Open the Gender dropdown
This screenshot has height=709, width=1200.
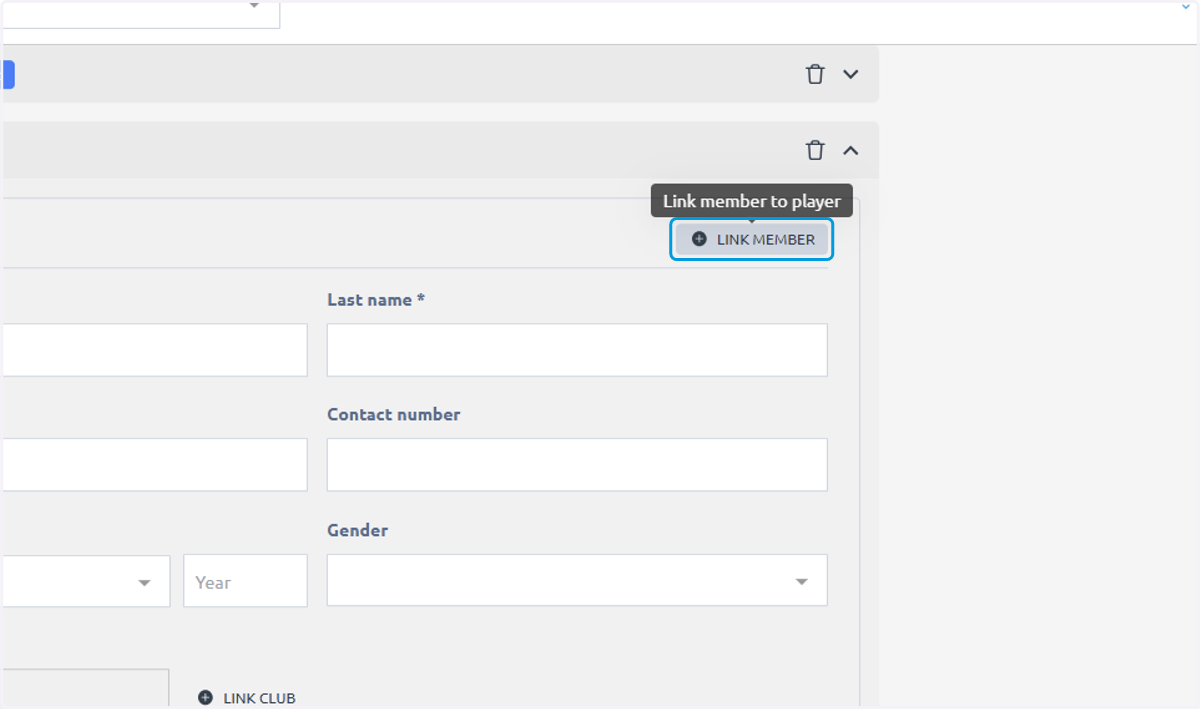pos(577,580)
